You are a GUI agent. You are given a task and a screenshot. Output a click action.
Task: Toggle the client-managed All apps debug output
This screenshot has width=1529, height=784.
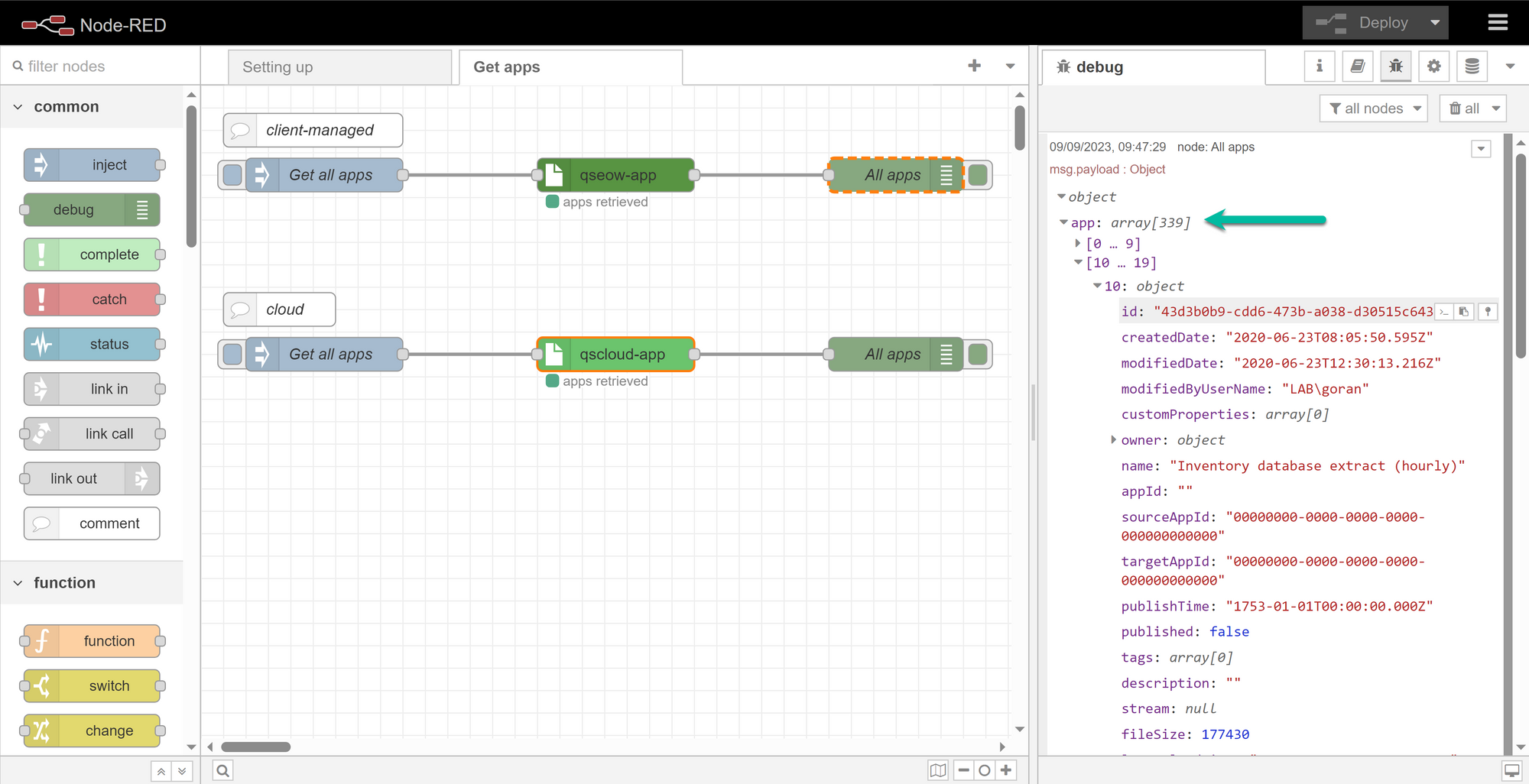(x=978, y=175)
